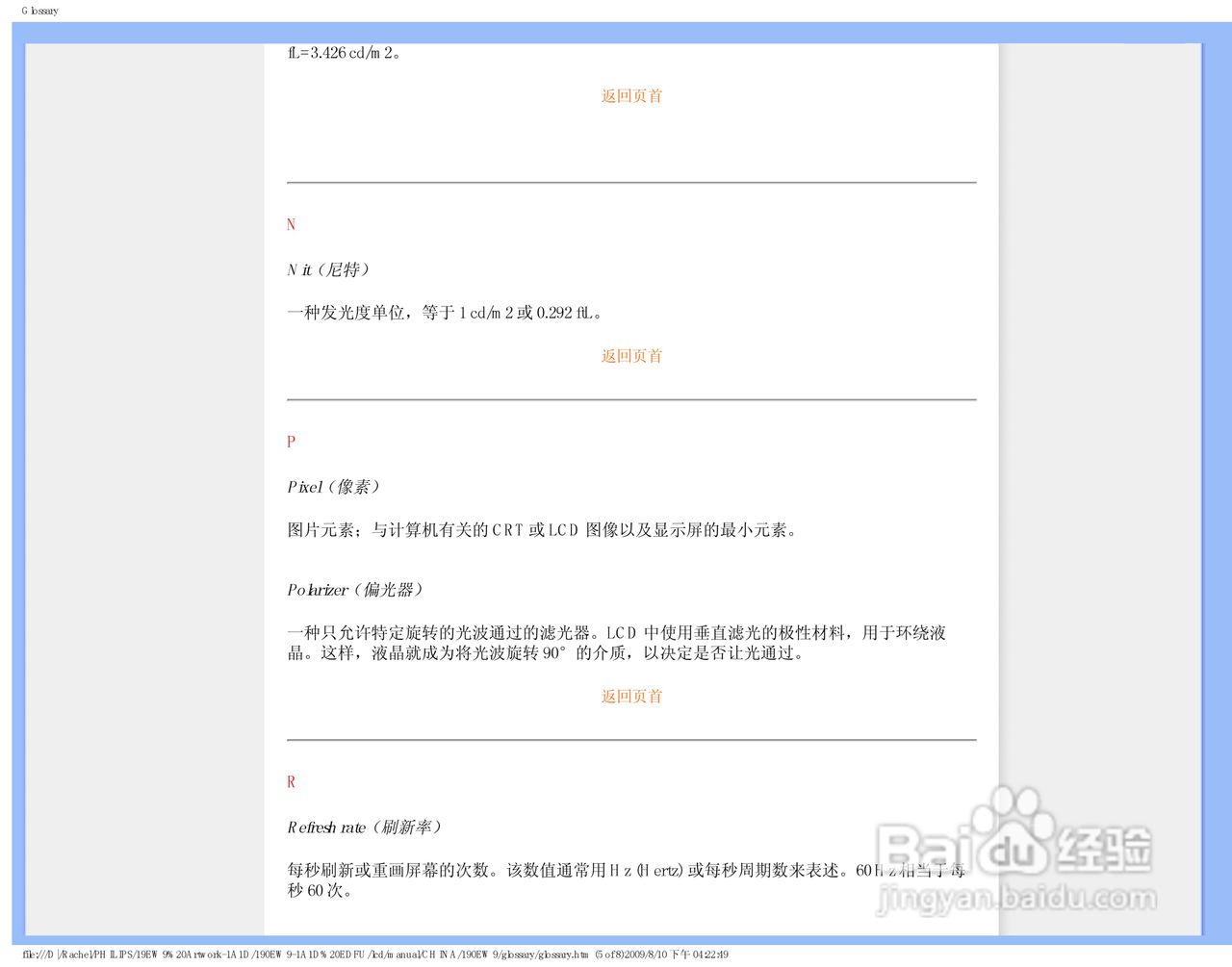Image resolution: width=1232 pixels, height=967 pixels.
Task: Click the Nit definition starting 一种发光度单位
Action: pos(446,313)
